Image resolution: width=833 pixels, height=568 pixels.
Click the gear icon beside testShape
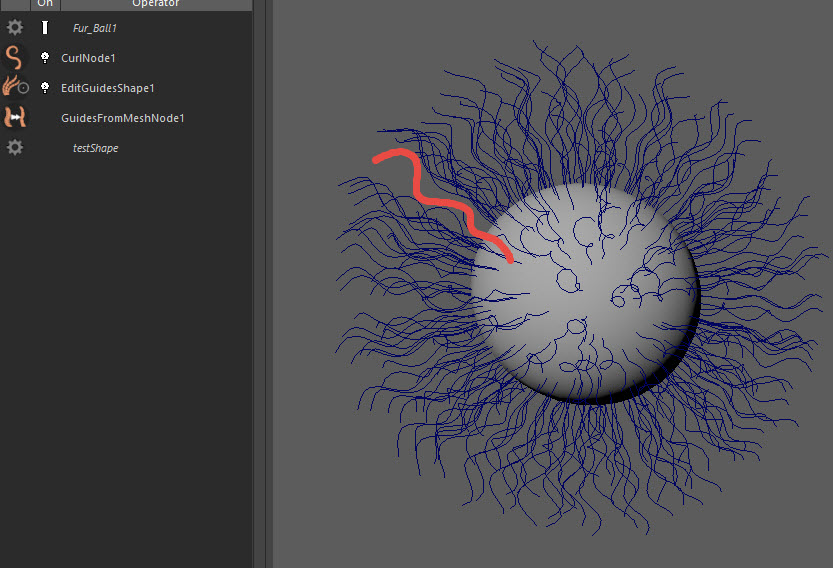pyautogui.click(x=15, y=148)
